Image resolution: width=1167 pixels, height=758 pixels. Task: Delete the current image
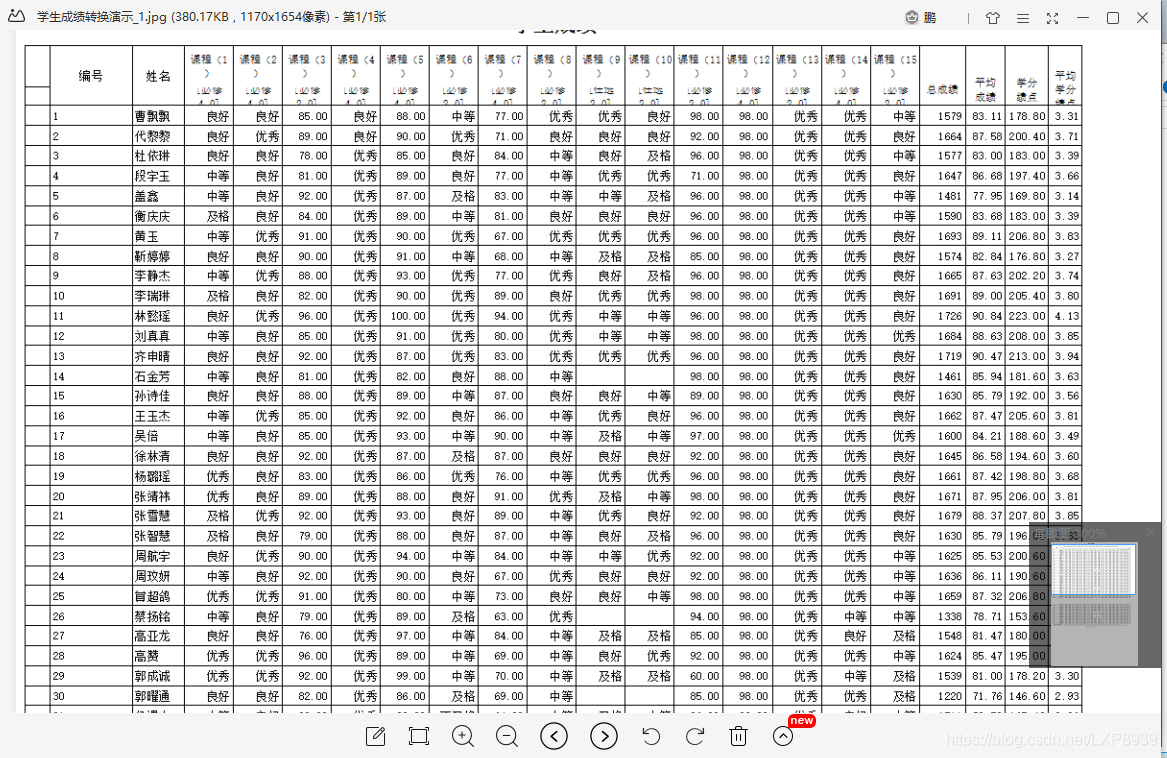[x=738, y=736]
